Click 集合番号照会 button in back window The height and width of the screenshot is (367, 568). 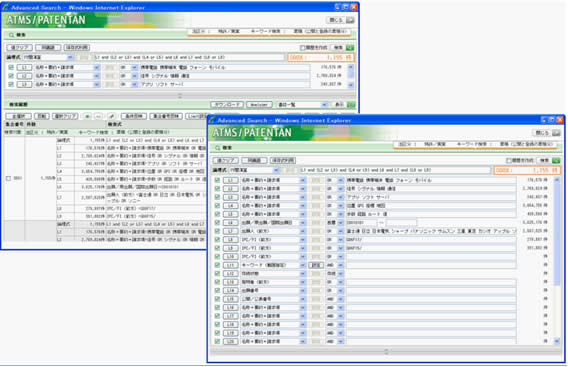[x=166, y=116]
